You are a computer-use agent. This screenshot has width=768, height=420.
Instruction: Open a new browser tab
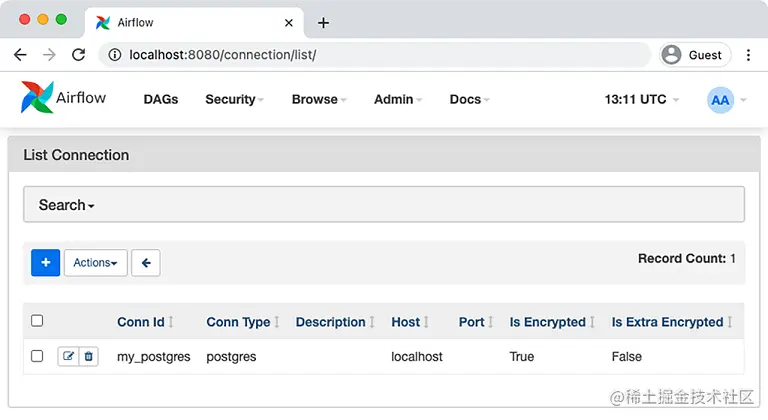pos(323,23)
